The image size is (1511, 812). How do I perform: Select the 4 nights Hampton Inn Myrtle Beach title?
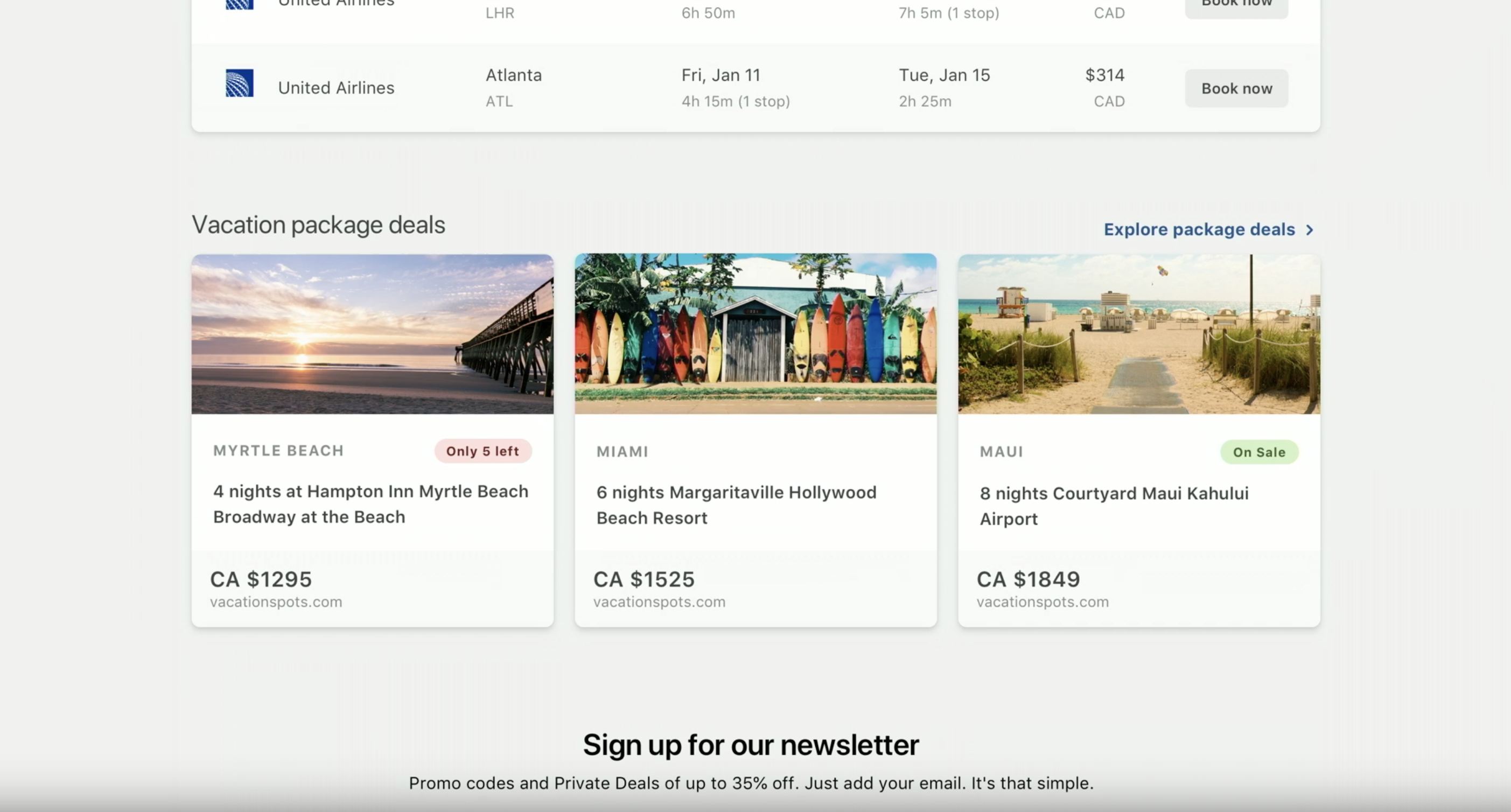pyautogui.click(x=370, y=504)
